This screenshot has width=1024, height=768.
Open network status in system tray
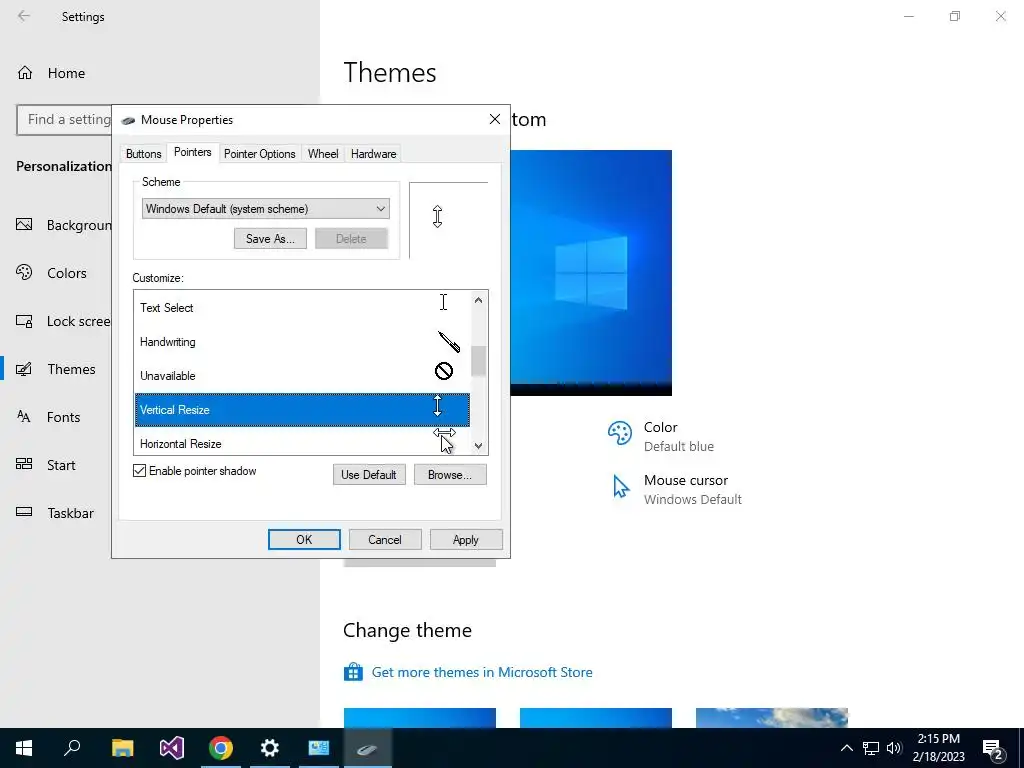871,748
